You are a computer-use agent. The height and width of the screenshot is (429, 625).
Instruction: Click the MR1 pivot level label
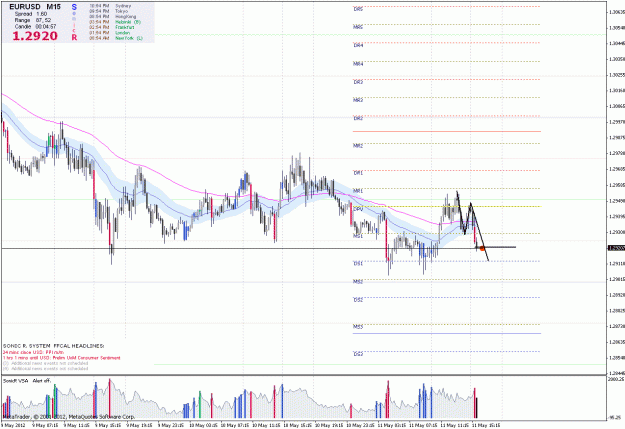coord(358,191)
